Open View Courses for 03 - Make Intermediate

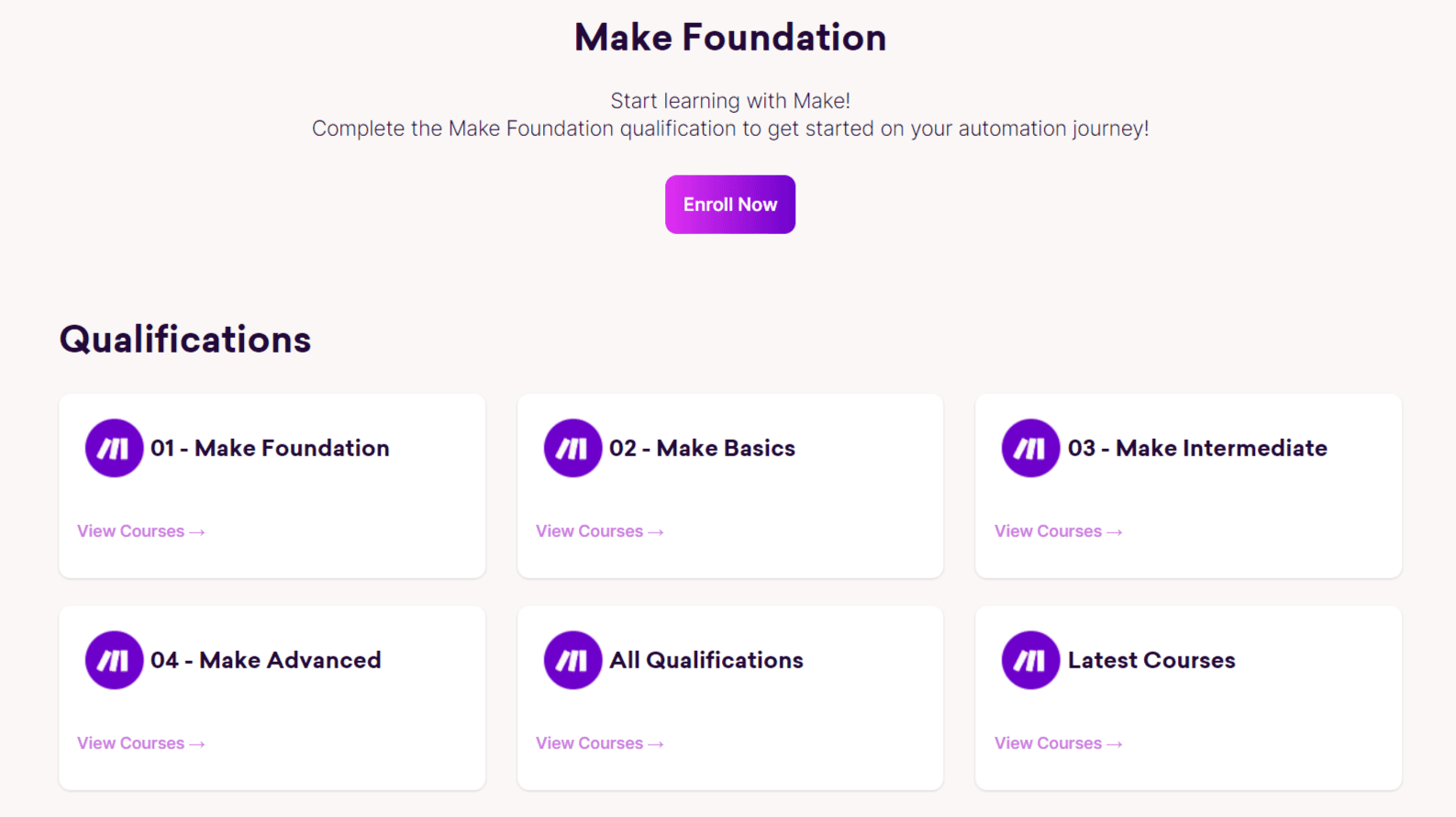[x=1050, y=532]
